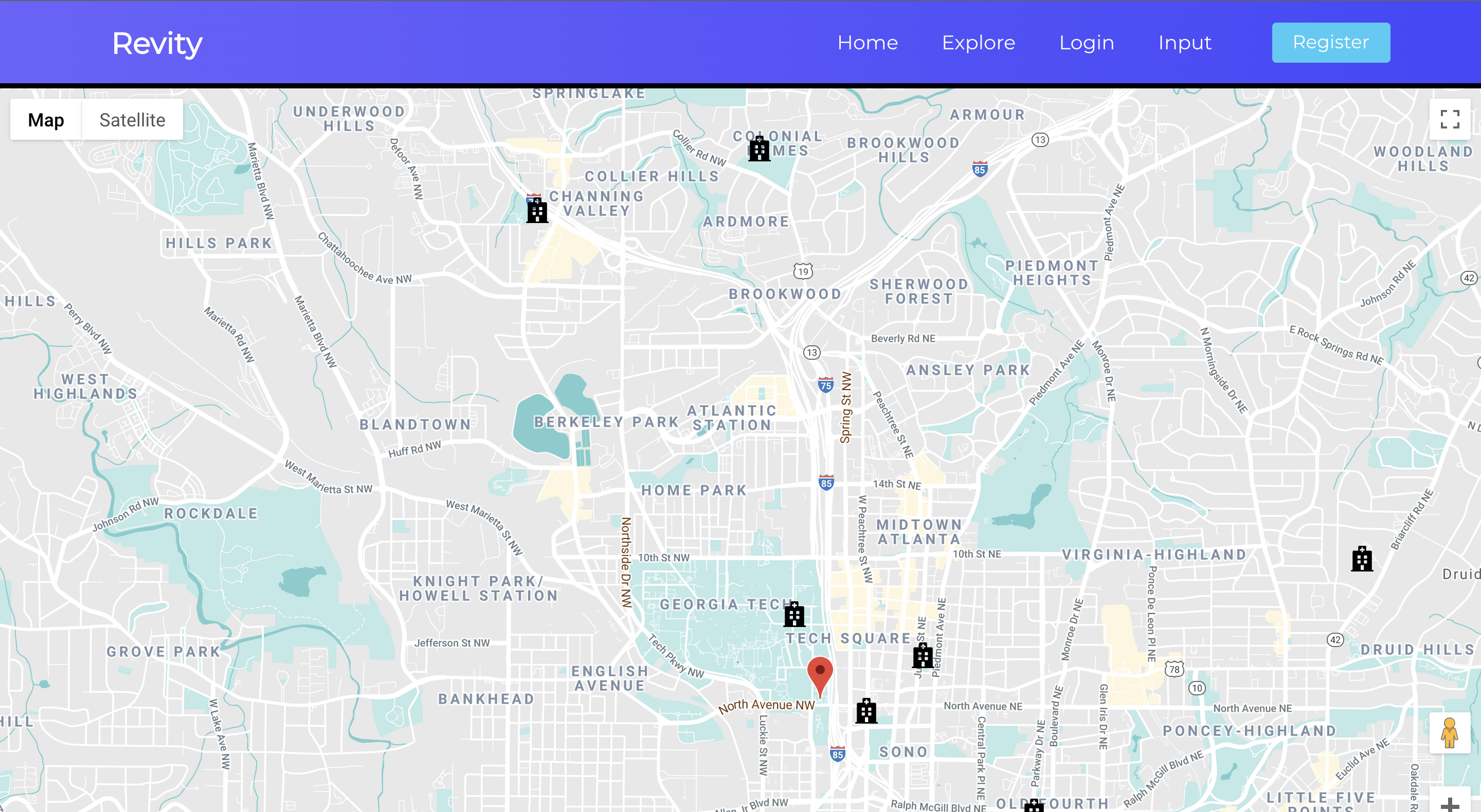Viewport: 1481px width, 812px height.
Task: Switch map to Satellite view
Action: [x=132, y=120]
